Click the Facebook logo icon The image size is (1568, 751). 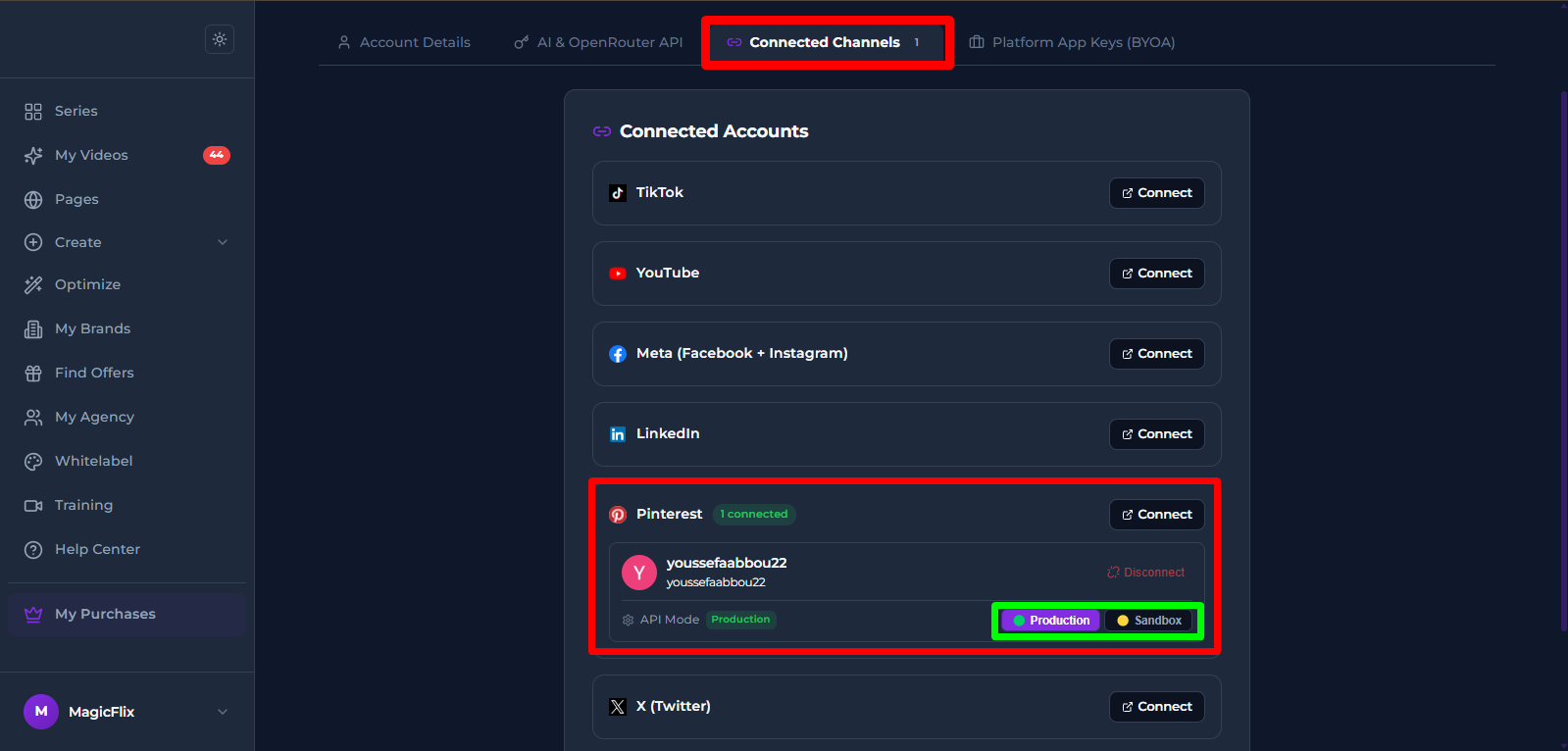click(x=618, y=354)
